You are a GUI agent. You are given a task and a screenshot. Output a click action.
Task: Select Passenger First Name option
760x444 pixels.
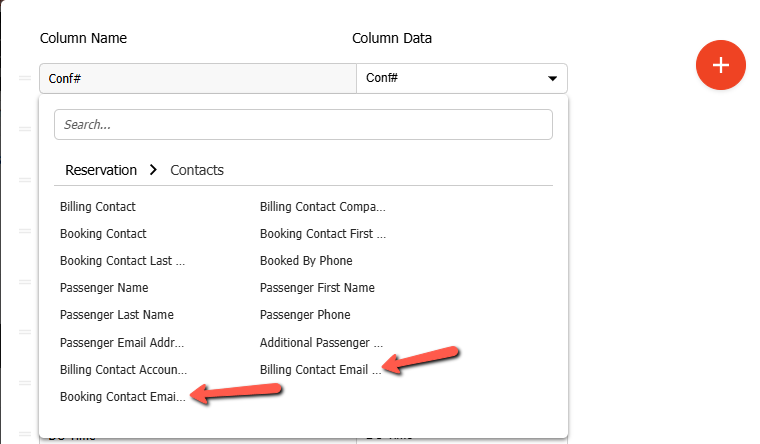[x=317, y=288]
